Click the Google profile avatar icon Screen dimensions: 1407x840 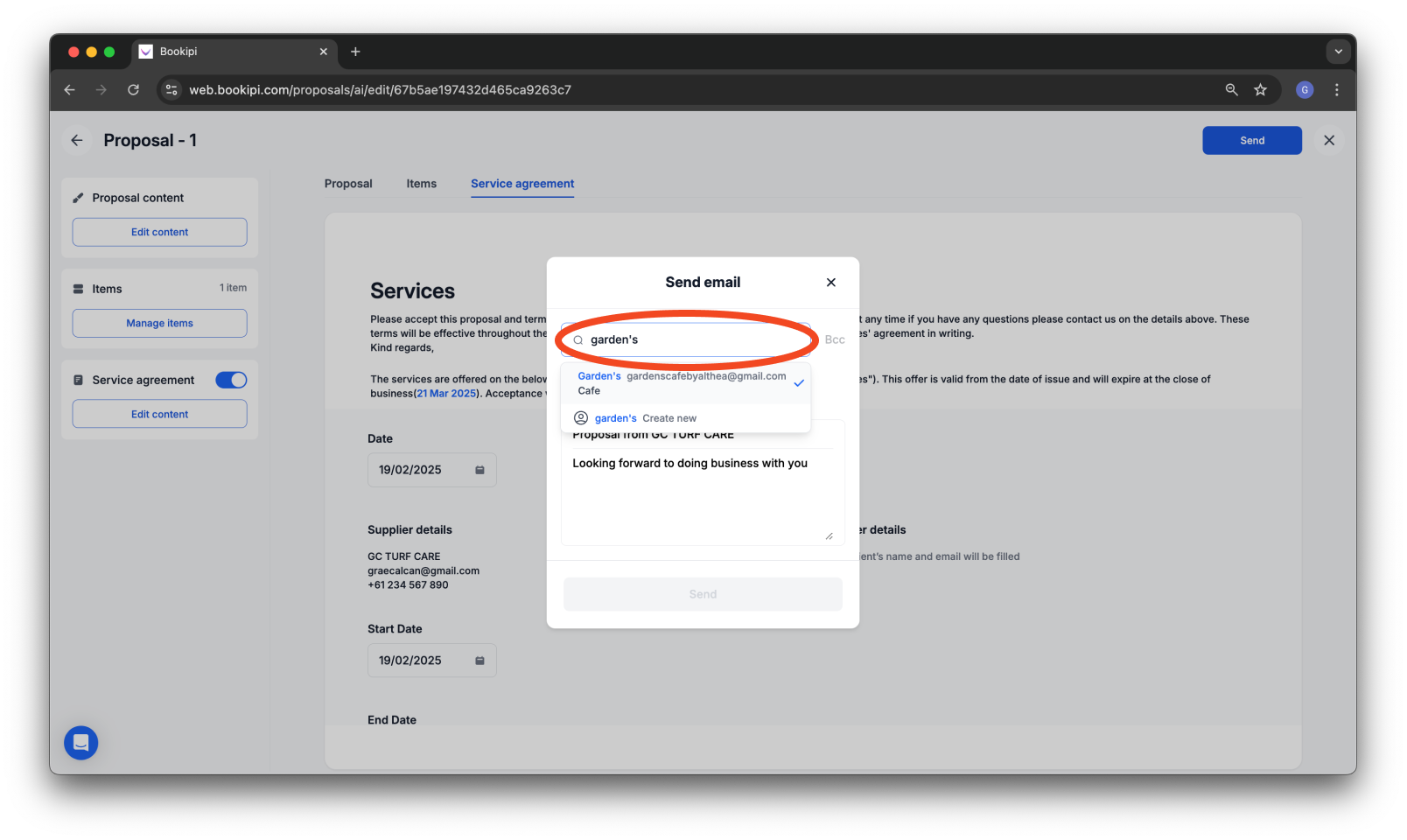(1304, 89)
